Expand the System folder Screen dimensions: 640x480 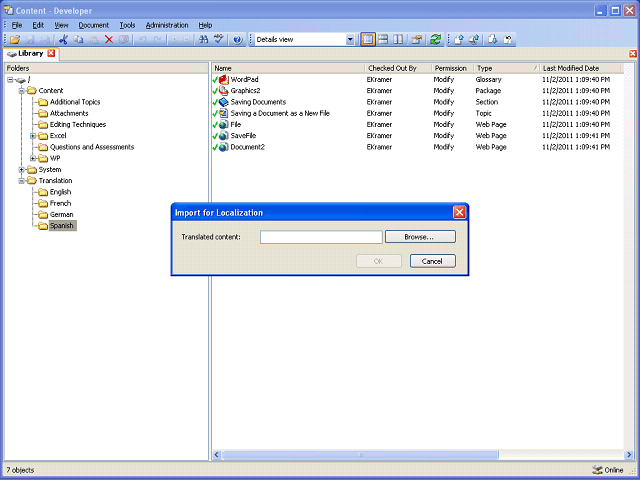coord(22,169)
